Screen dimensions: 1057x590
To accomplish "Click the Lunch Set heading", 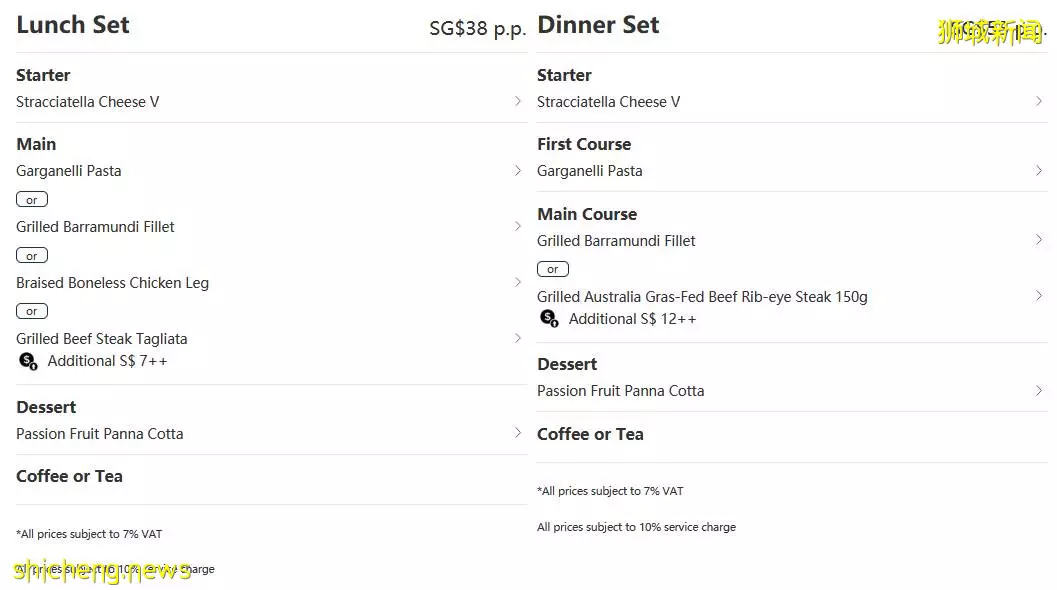I will click(73, 25).
